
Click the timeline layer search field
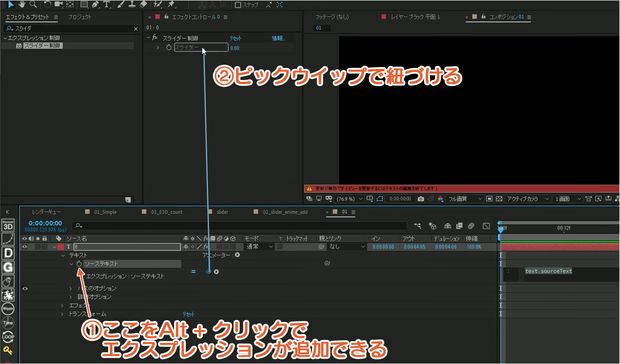point(240,226)
